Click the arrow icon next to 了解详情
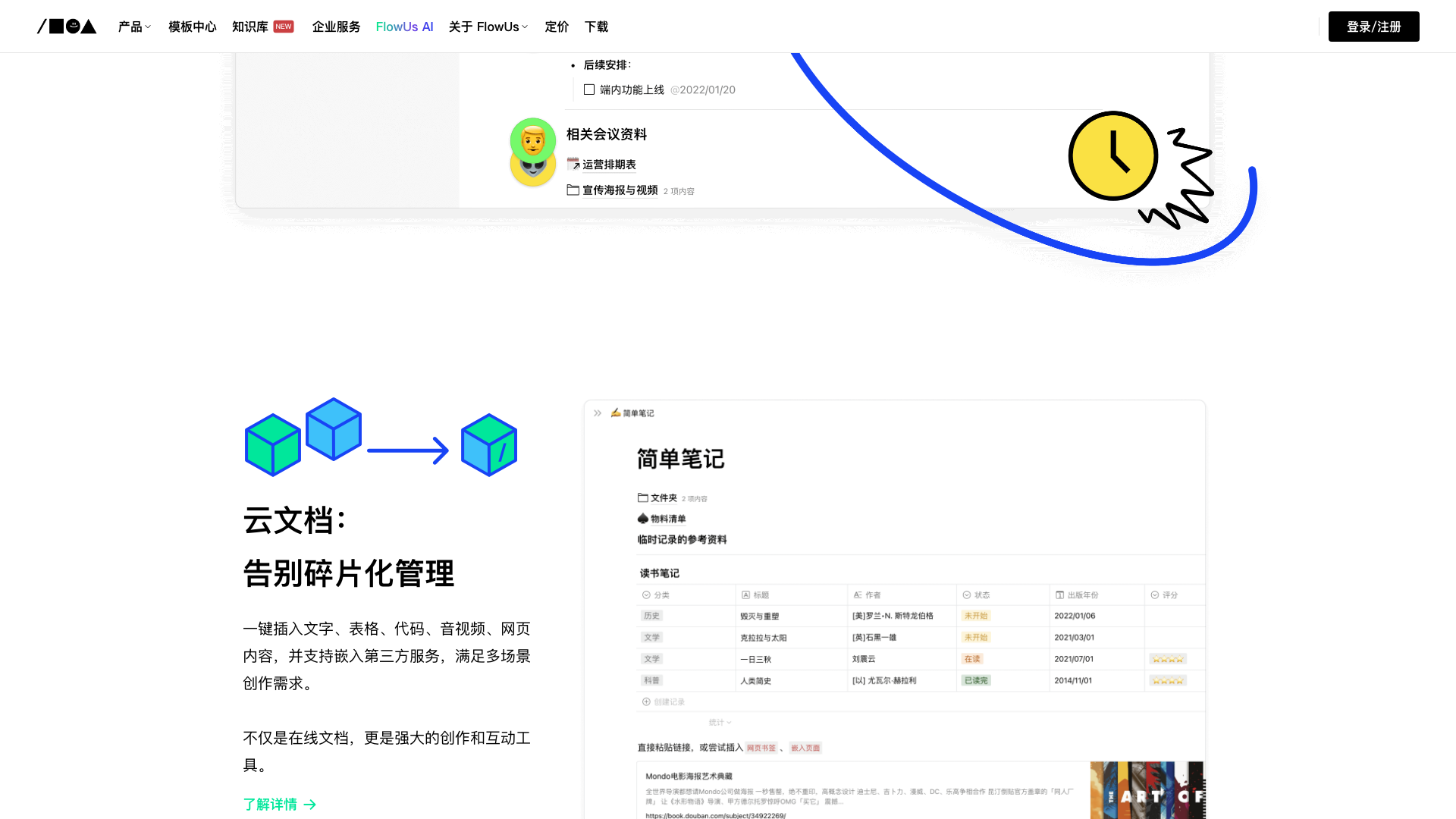The width and height of the screenshot is (1456, 819). [x=309, y=805]
